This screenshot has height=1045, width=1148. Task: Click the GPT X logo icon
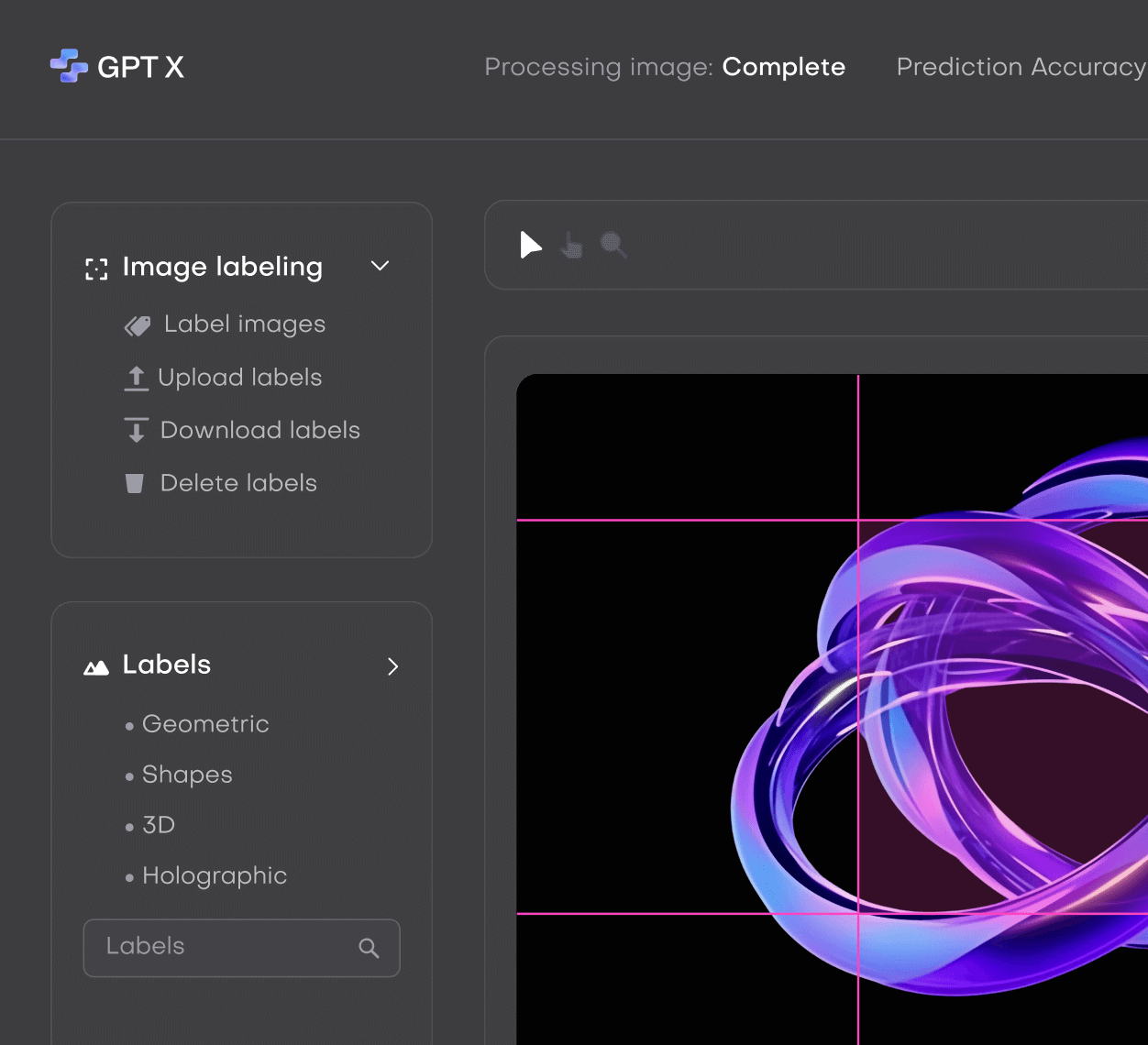pos(68,66)
